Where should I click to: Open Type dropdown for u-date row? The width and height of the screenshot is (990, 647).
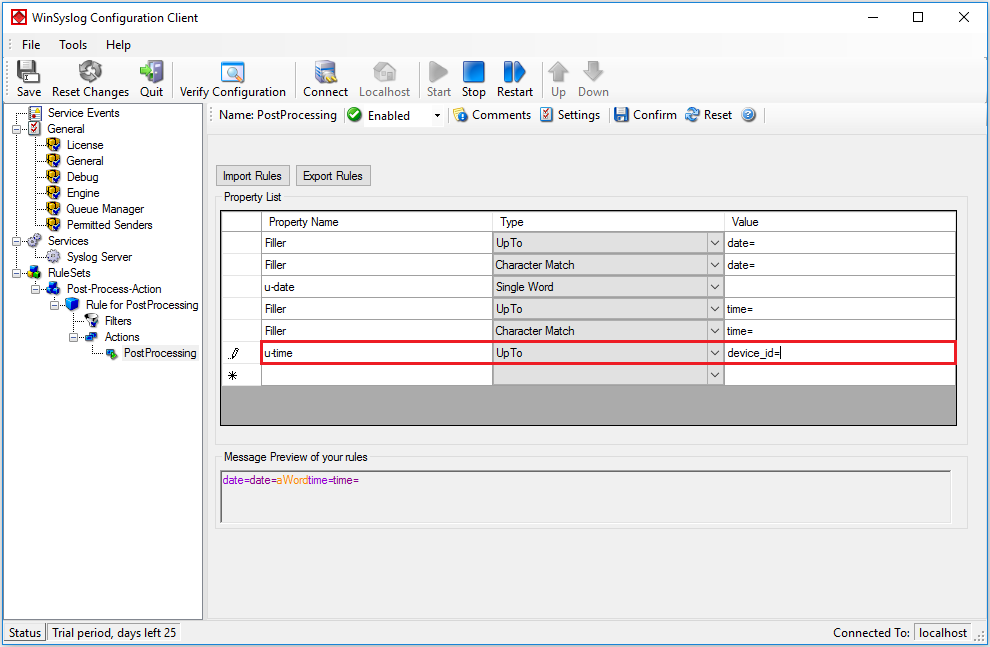tap(714, 287)
